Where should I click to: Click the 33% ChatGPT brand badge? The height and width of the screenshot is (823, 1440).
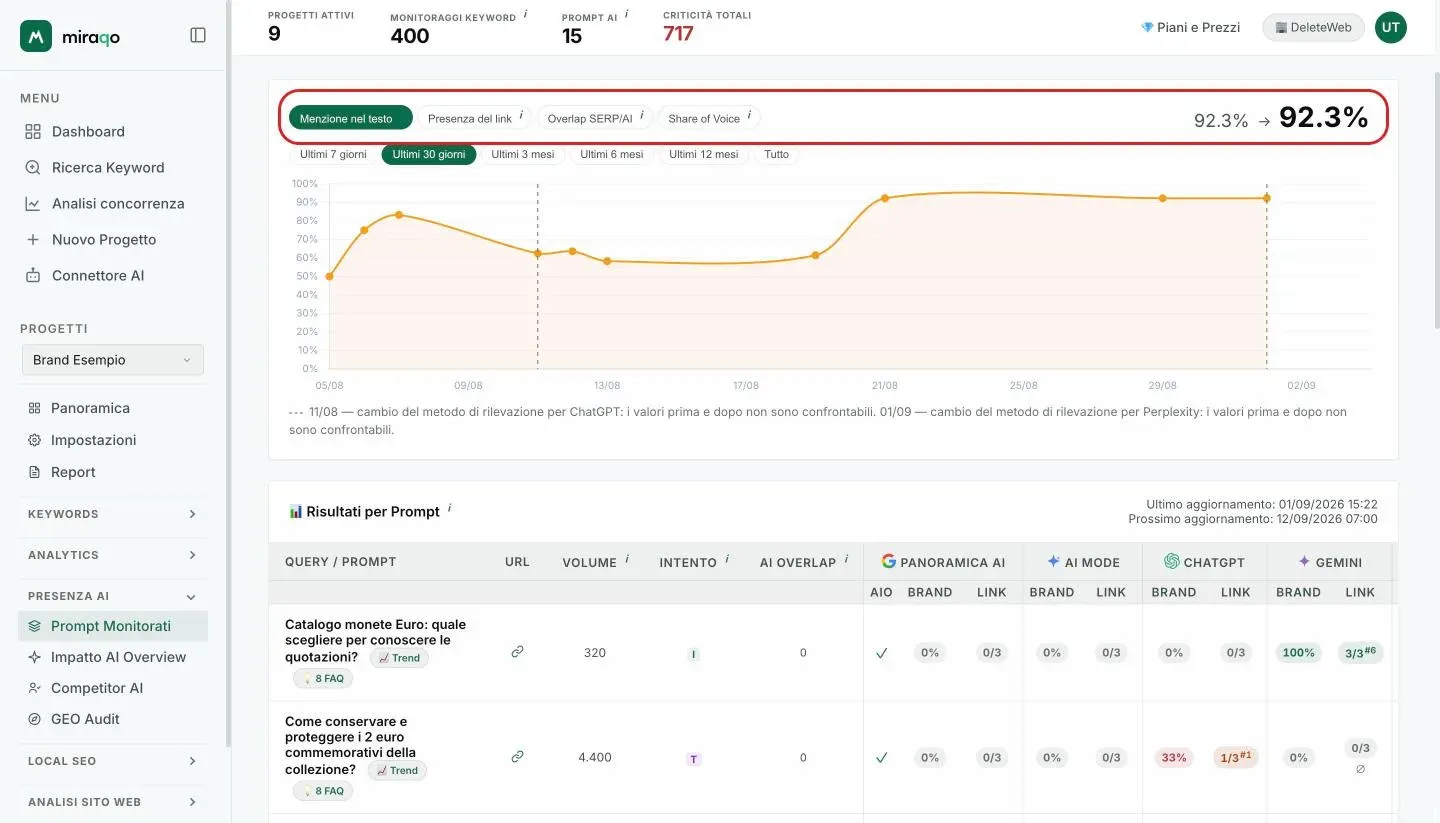pyautogui.click(x=1174, y=757)
